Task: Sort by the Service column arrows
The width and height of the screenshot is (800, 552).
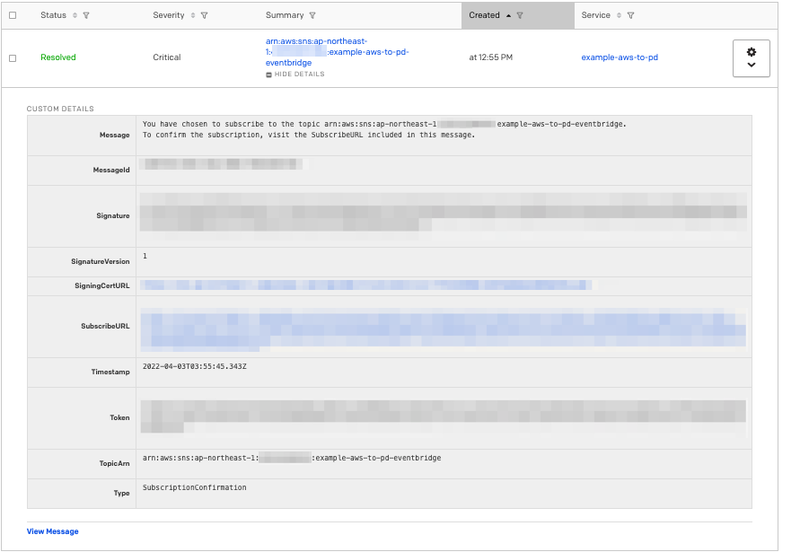Action: 619,15
